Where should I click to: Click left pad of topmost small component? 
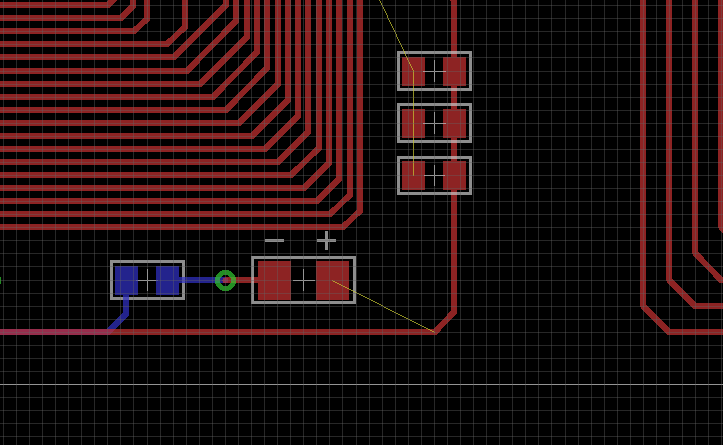pos(413,71)
